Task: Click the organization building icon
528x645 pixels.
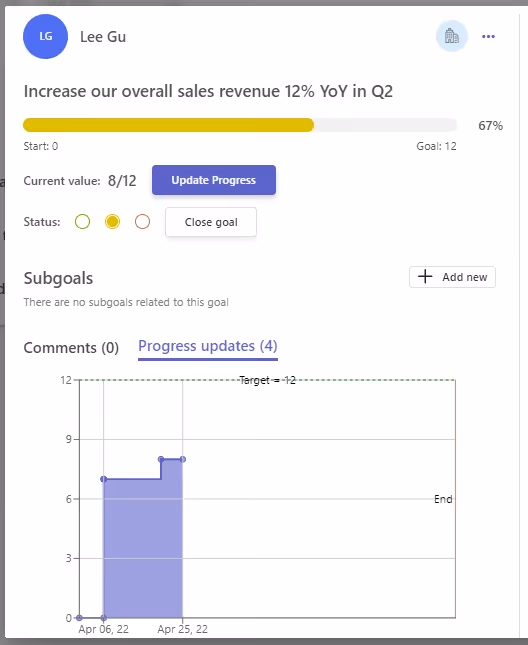Action: point(452,37)
